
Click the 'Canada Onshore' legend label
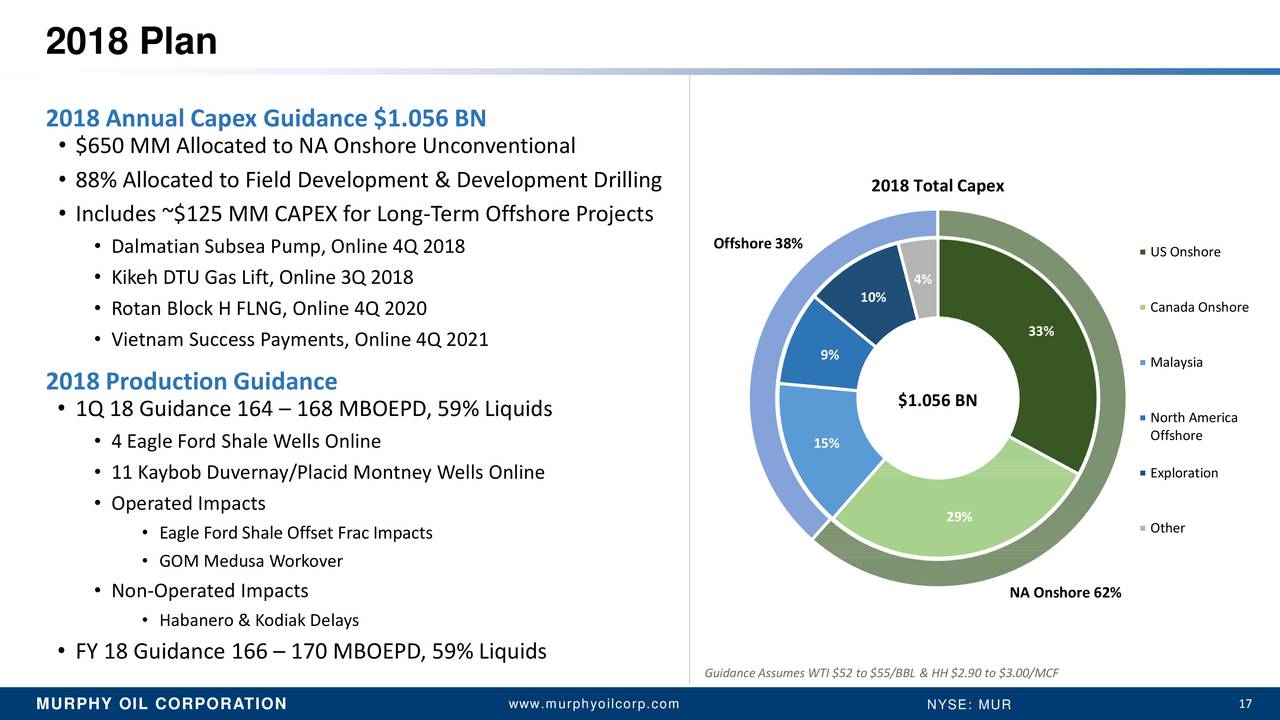(x=1199, y=307)
